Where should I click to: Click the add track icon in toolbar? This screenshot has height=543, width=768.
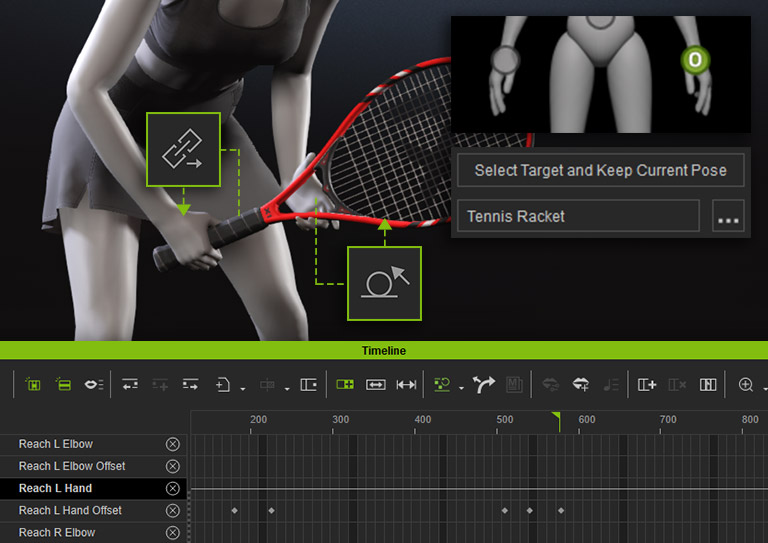pos(646,384)
